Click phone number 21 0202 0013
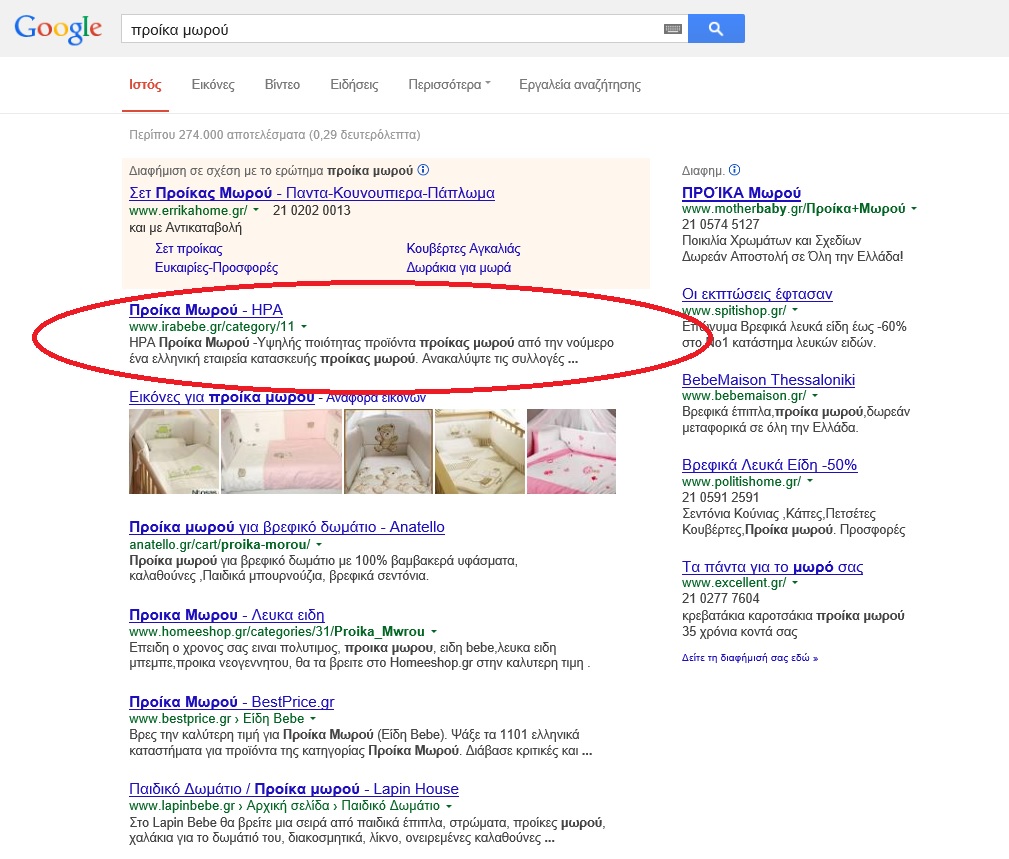 [x=311, y=210]
